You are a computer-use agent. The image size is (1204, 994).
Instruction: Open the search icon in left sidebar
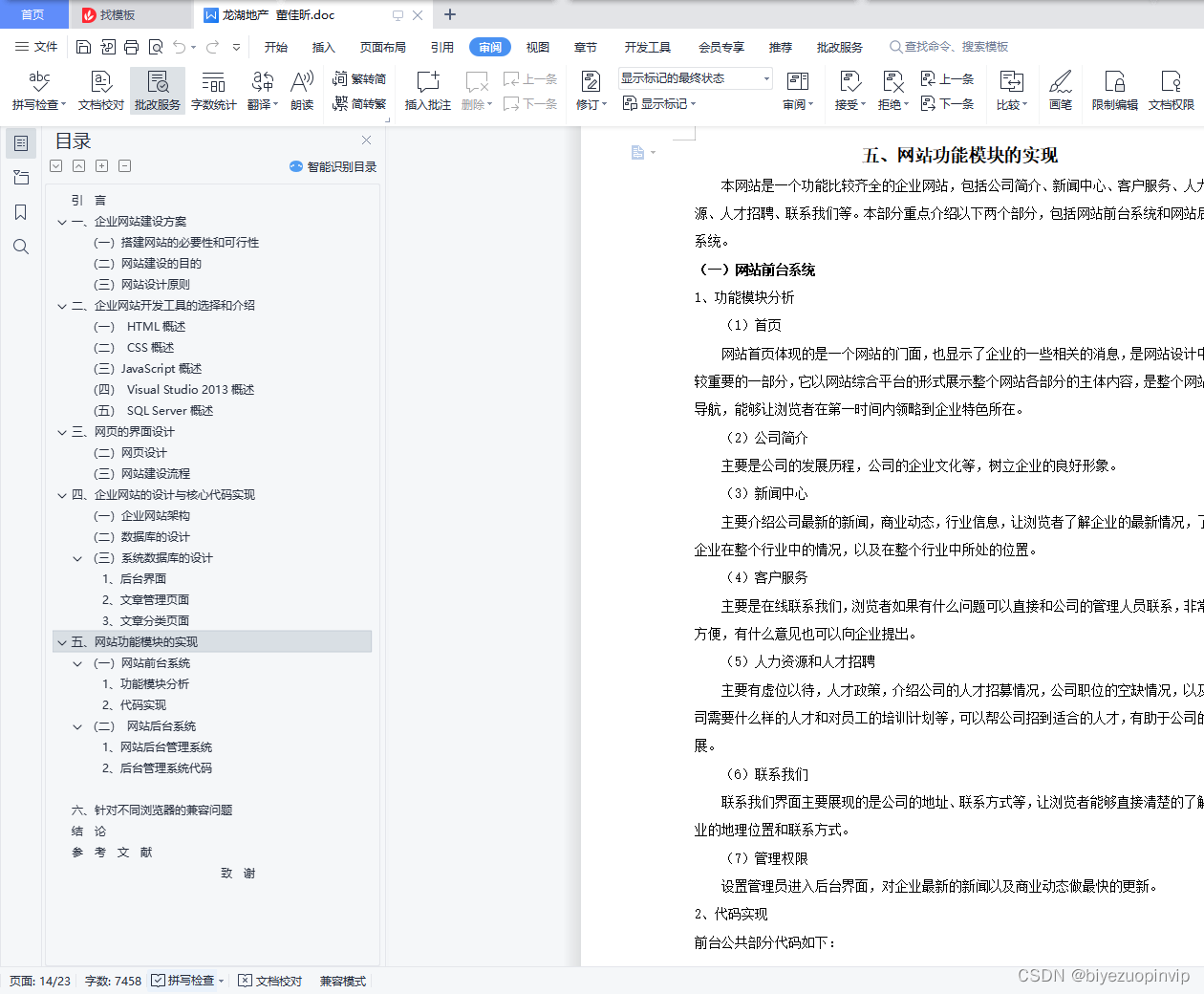[x=21, y=247]
